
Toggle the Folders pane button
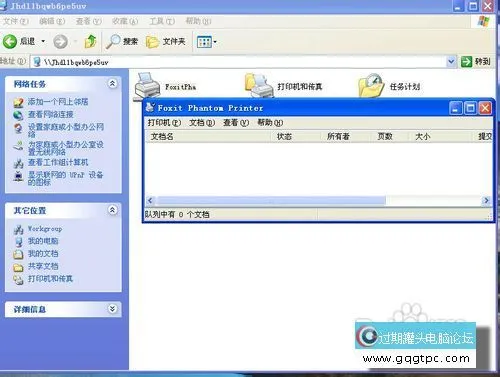(x=166, y=42)
